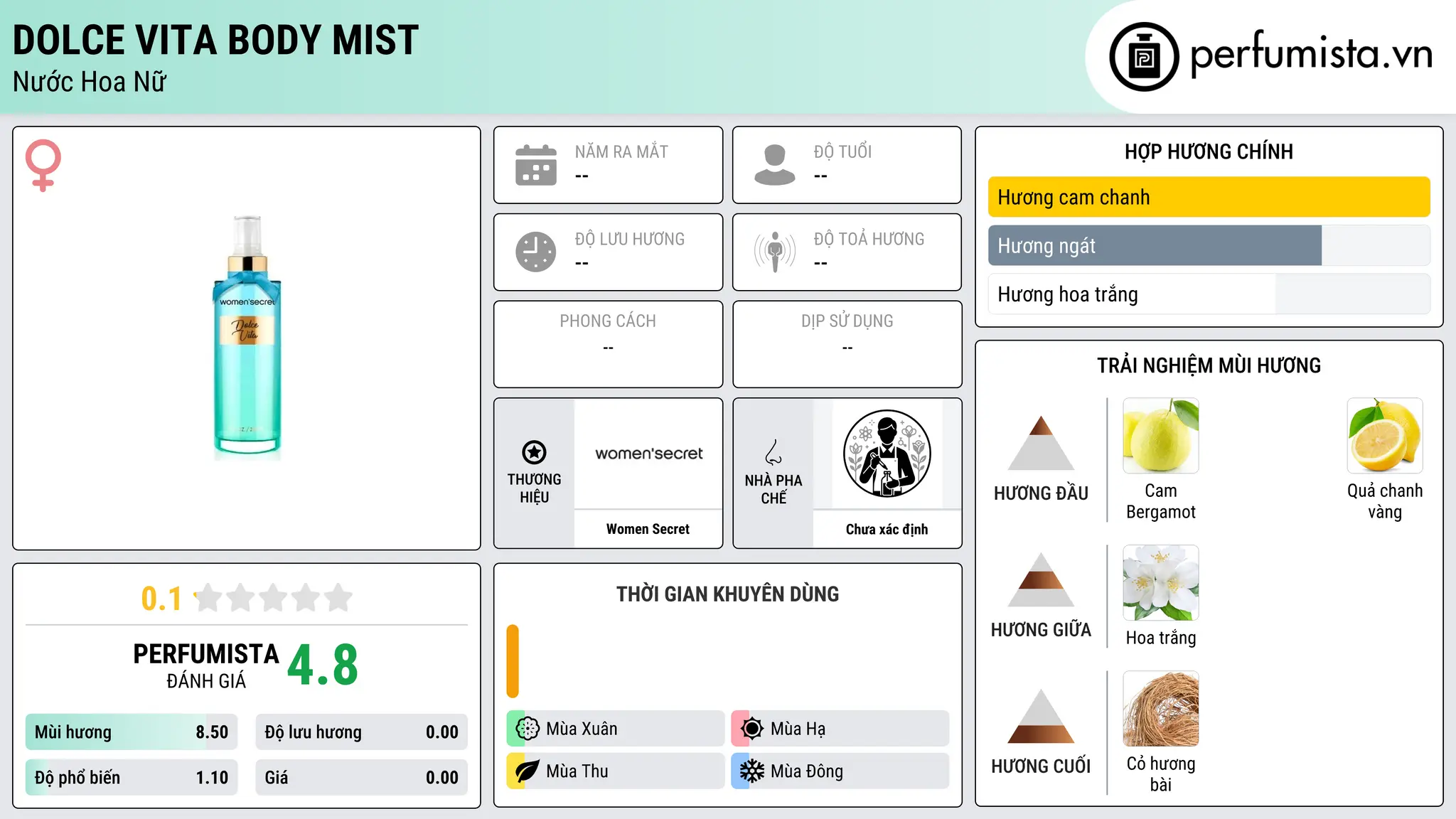The height and width of the screenshot is (819, 1456).
Task: Open the Cỏ hương bài vetiver image
Action: [x=1161, y=709]
